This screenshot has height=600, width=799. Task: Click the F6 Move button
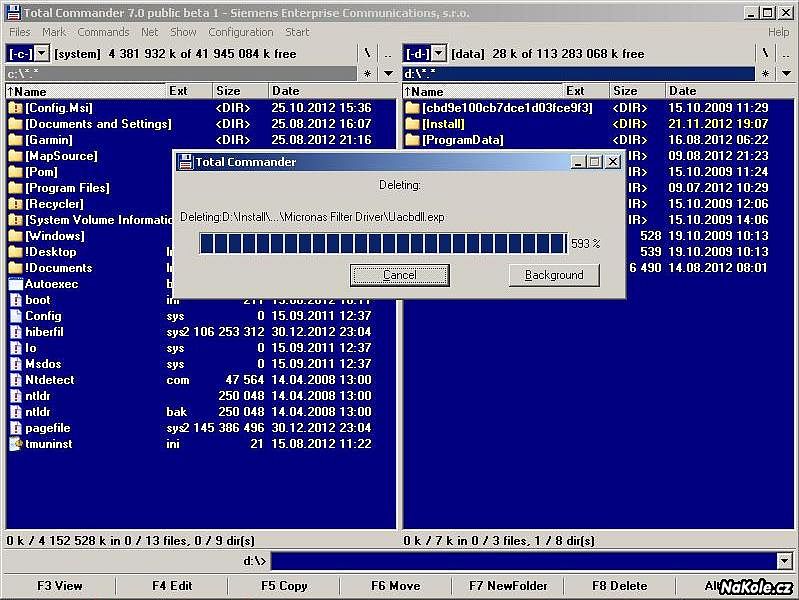(x=396, y=586)
